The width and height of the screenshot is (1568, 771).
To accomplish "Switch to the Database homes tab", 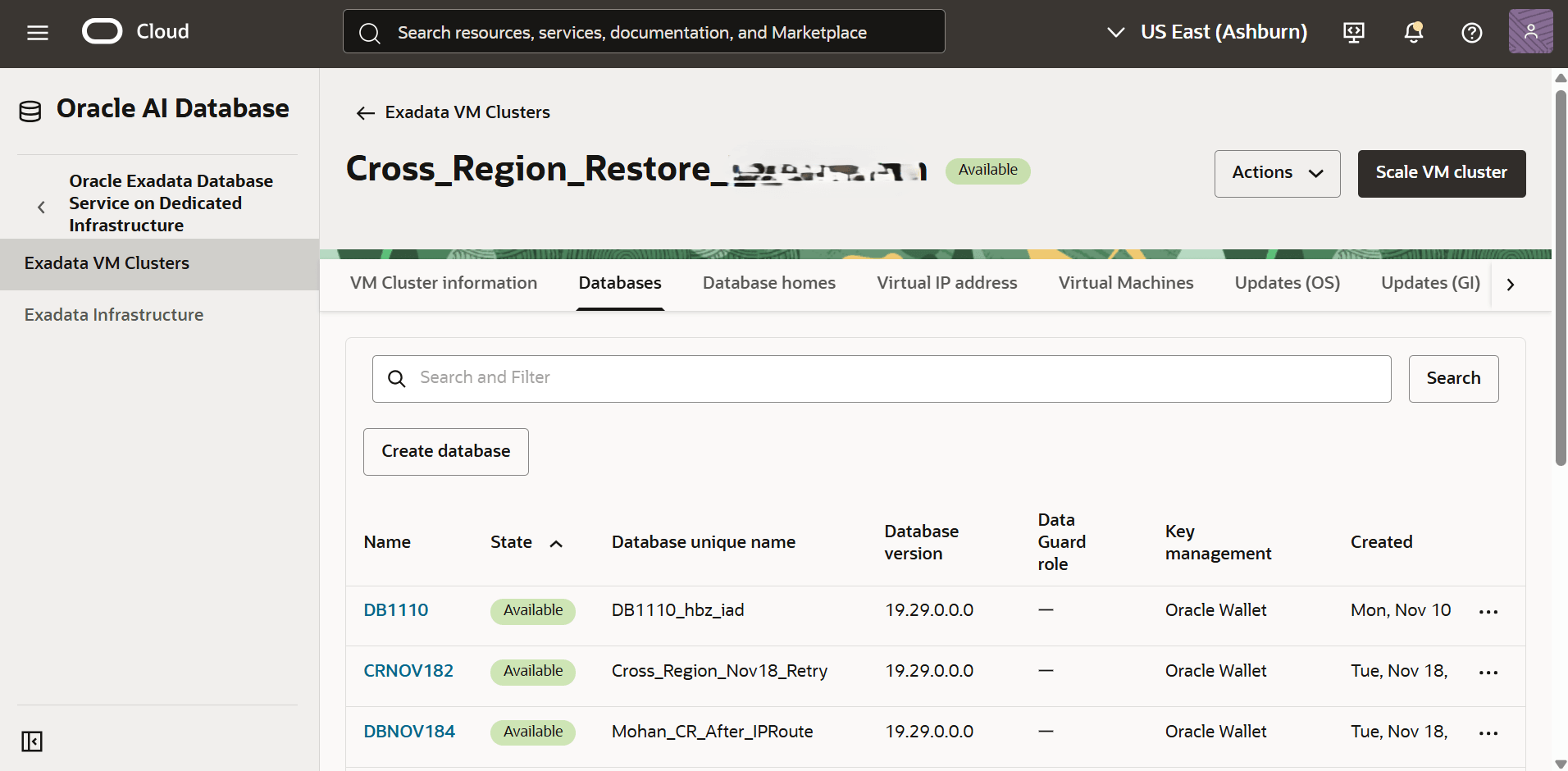I will [768, 282].
